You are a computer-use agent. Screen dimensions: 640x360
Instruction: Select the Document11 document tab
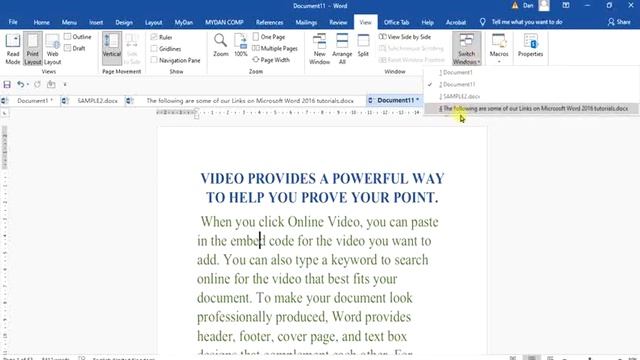(x=395, y=100)
